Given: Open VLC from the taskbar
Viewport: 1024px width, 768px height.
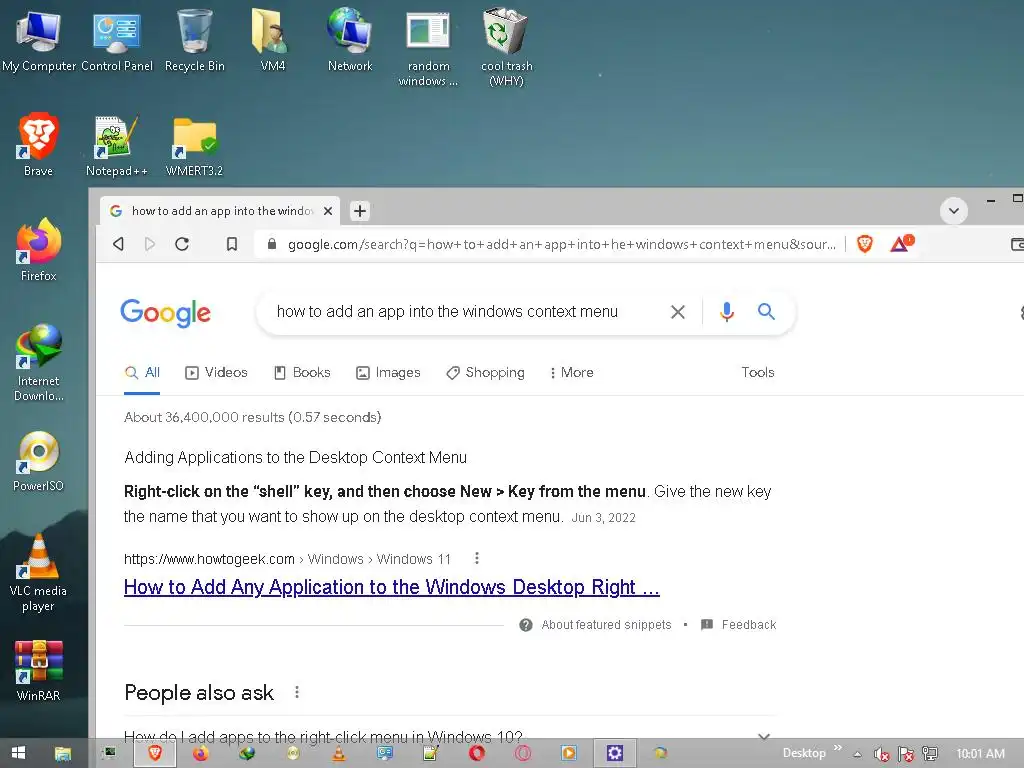Looking at the screenshot, I should (338, 753).
